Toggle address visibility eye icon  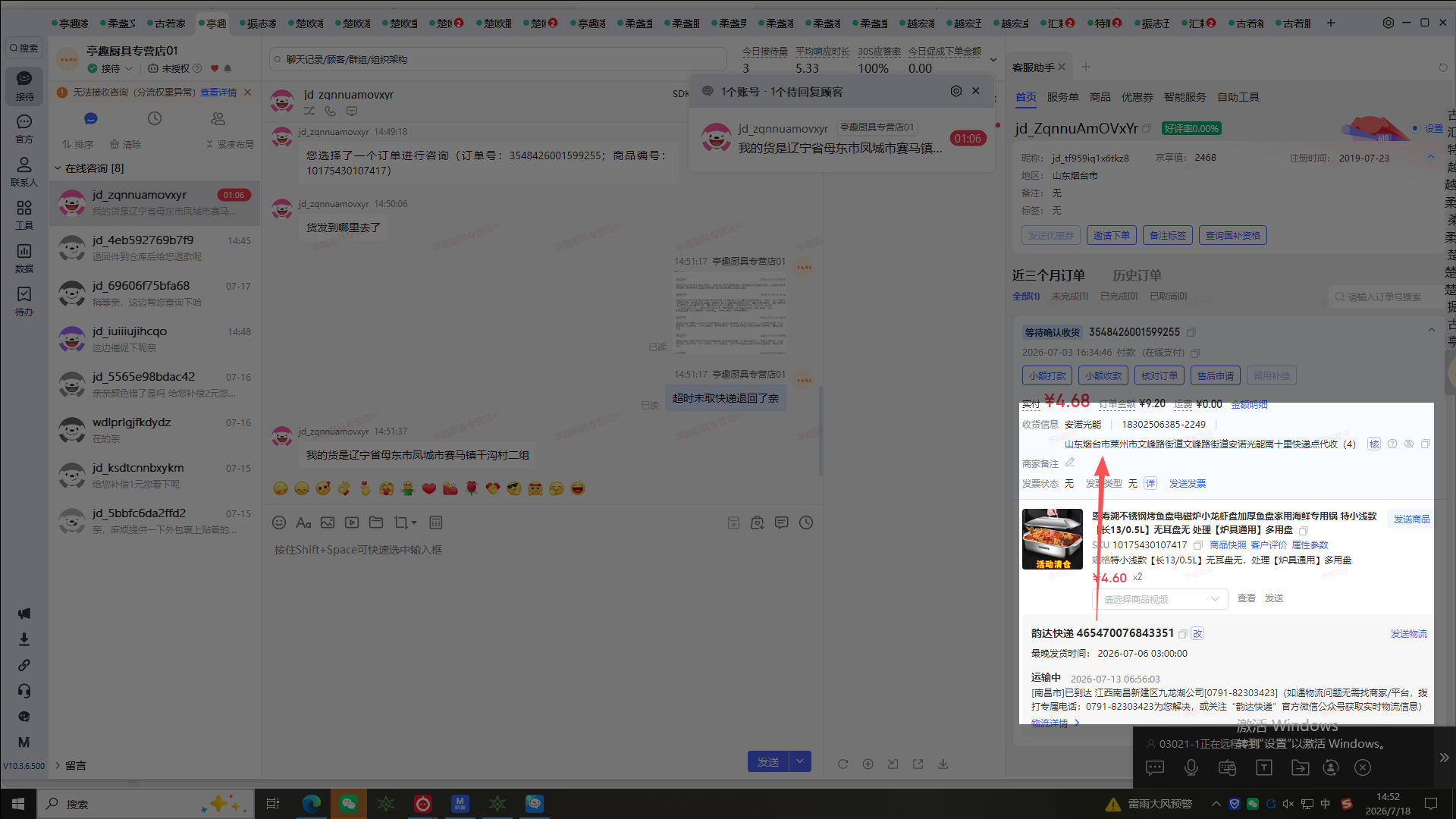pyautogui.click(x=1409, y=444)
